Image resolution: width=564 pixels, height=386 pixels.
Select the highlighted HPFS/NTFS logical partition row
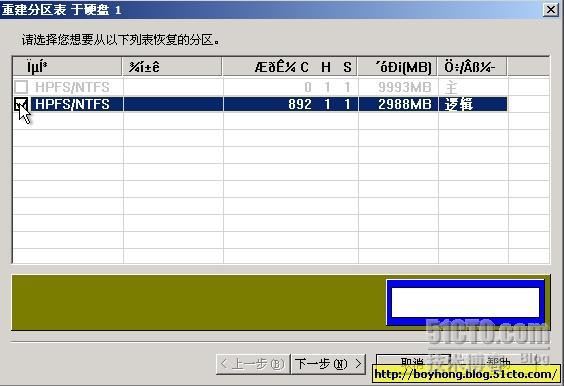click(260, 104)
